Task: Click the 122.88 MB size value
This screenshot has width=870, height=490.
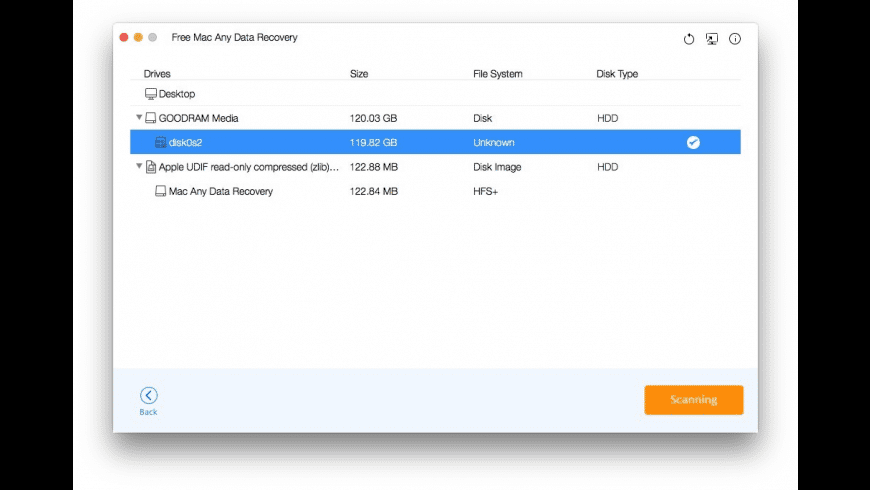Action: click(373, 167)
